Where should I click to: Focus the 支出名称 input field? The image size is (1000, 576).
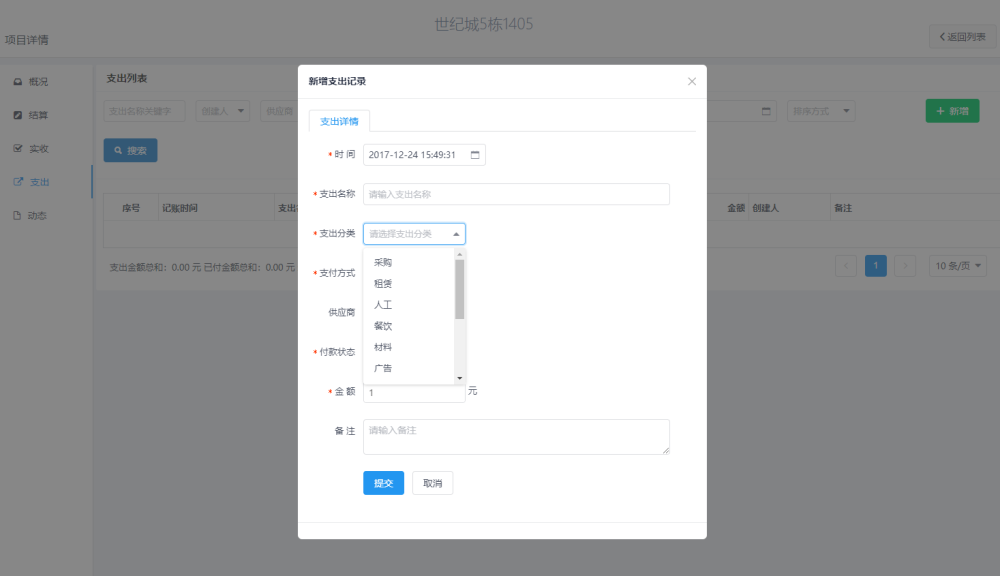tap(517, 195)
